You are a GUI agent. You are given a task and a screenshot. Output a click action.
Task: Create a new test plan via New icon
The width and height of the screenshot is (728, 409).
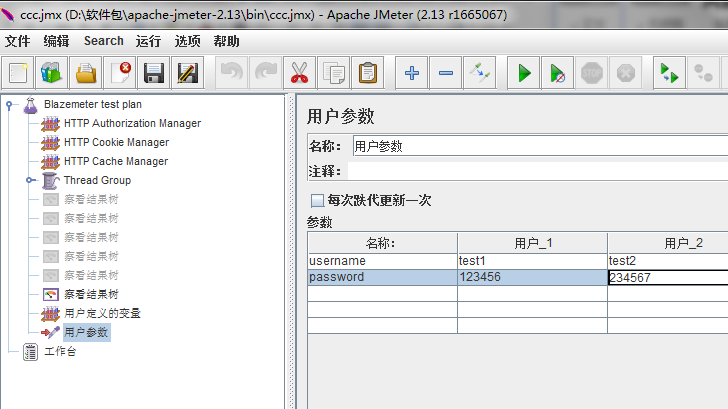tap(18, 73)
